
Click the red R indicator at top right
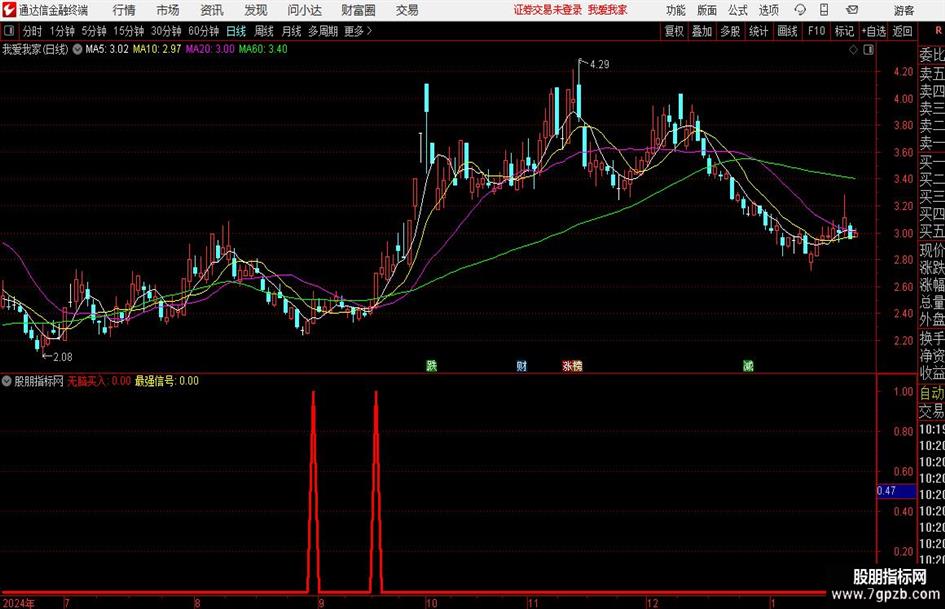[938, 31]
